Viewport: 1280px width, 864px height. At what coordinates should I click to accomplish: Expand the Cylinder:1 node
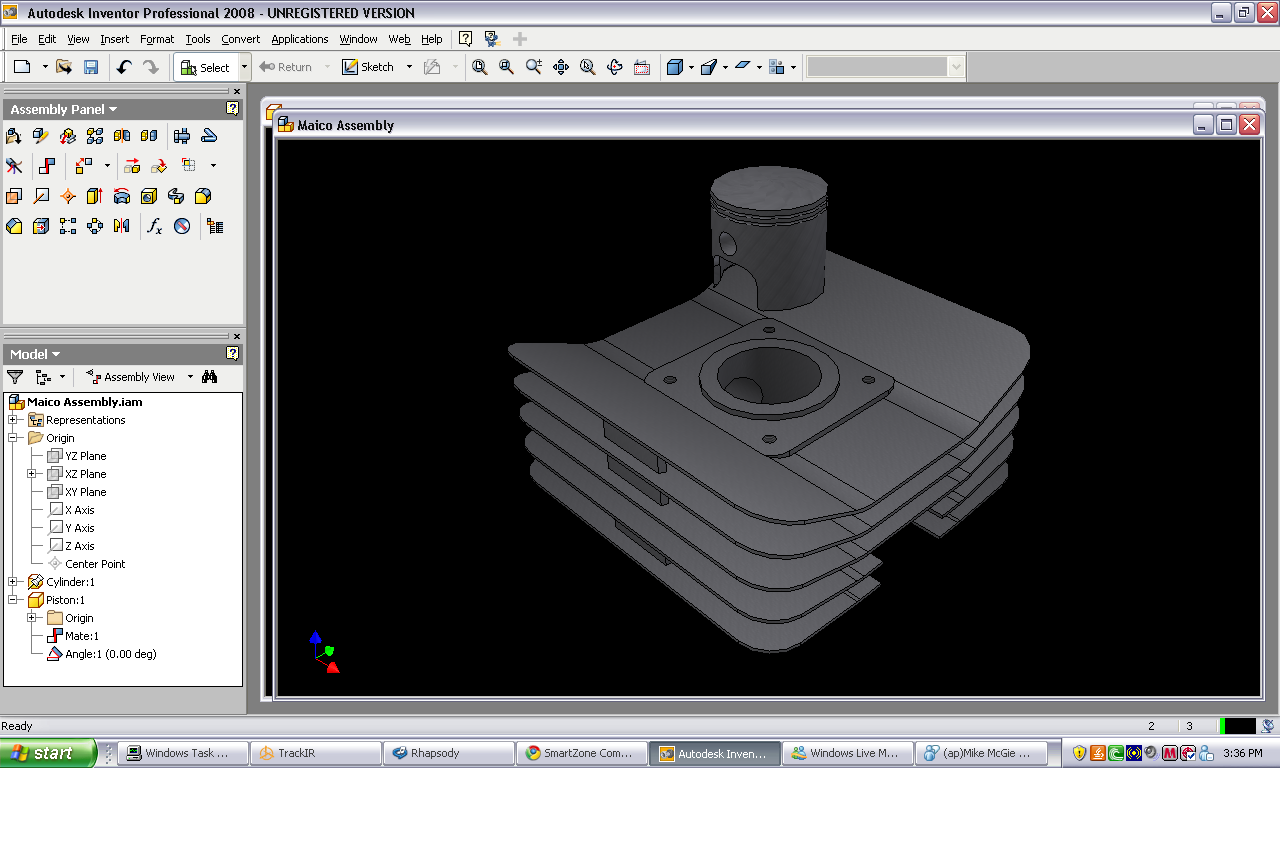[x=13, y=582]
